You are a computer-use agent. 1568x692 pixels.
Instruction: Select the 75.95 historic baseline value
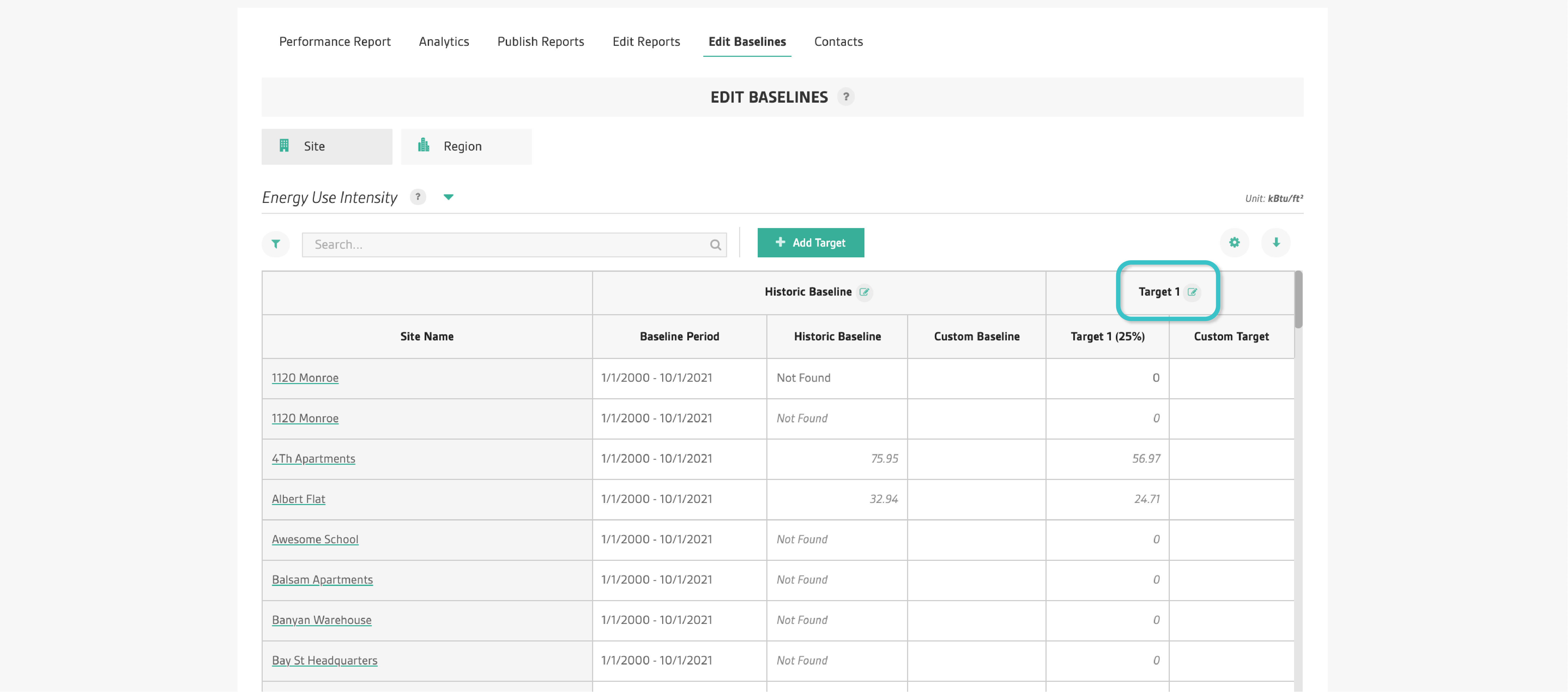[x=884, y=459]
